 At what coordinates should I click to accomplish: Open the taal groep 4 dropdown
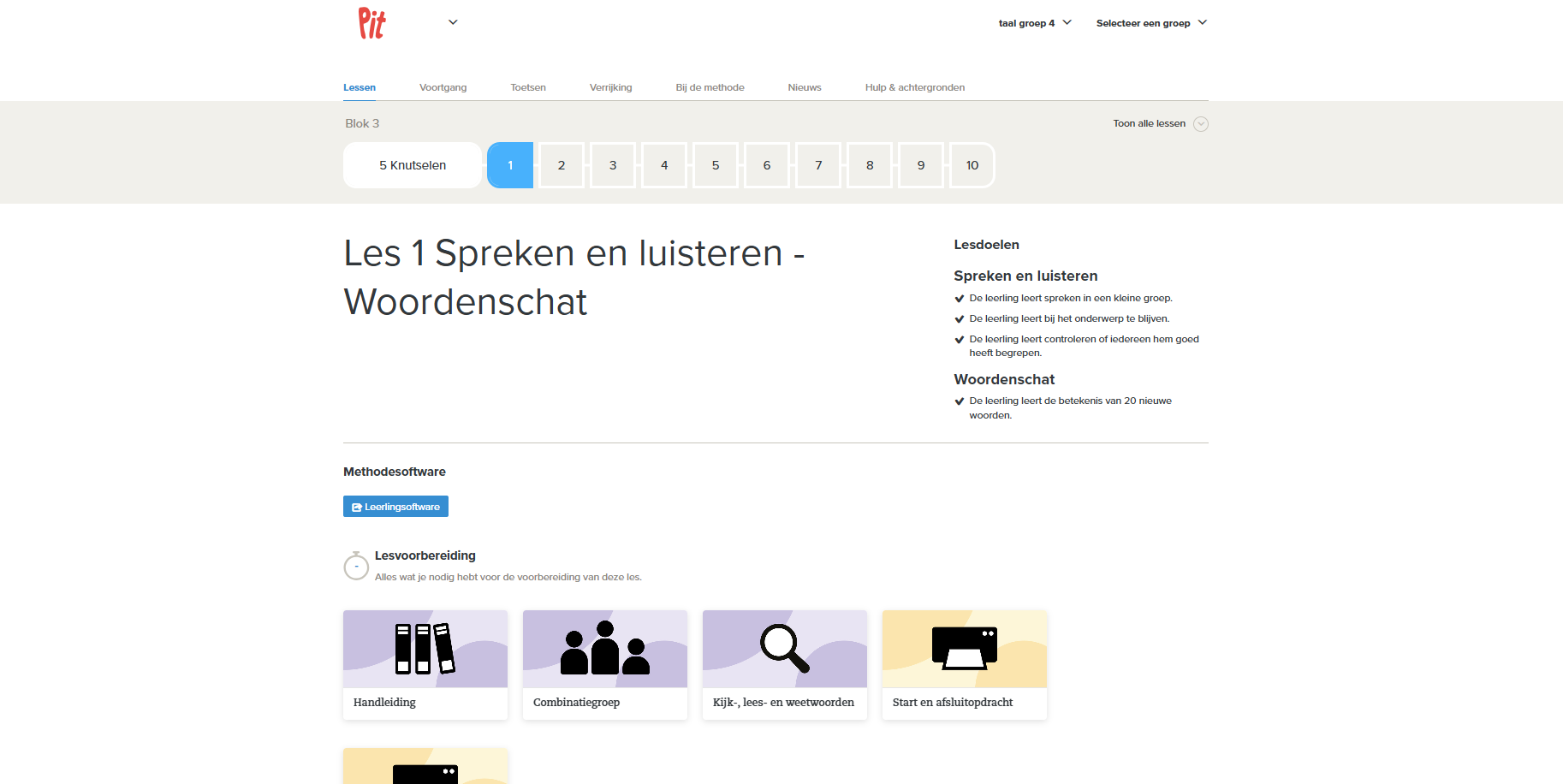(1034, 23)
